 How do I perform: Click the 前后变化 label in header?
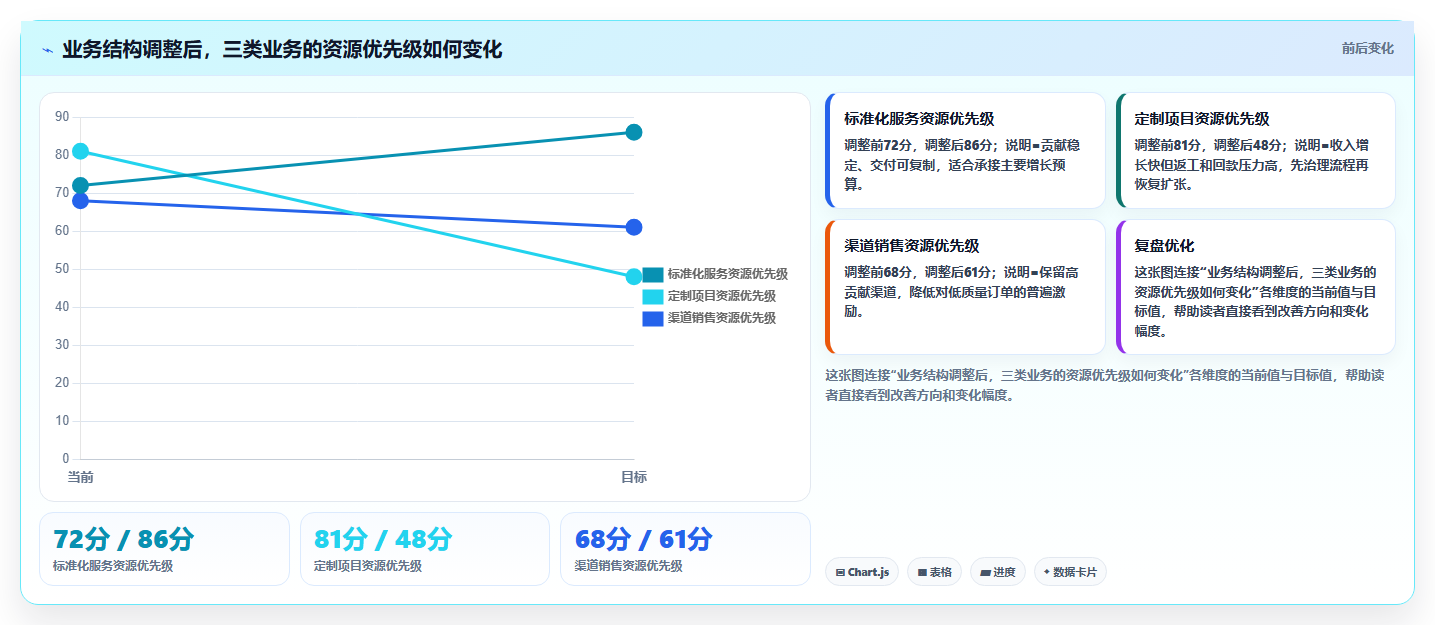1367,49
